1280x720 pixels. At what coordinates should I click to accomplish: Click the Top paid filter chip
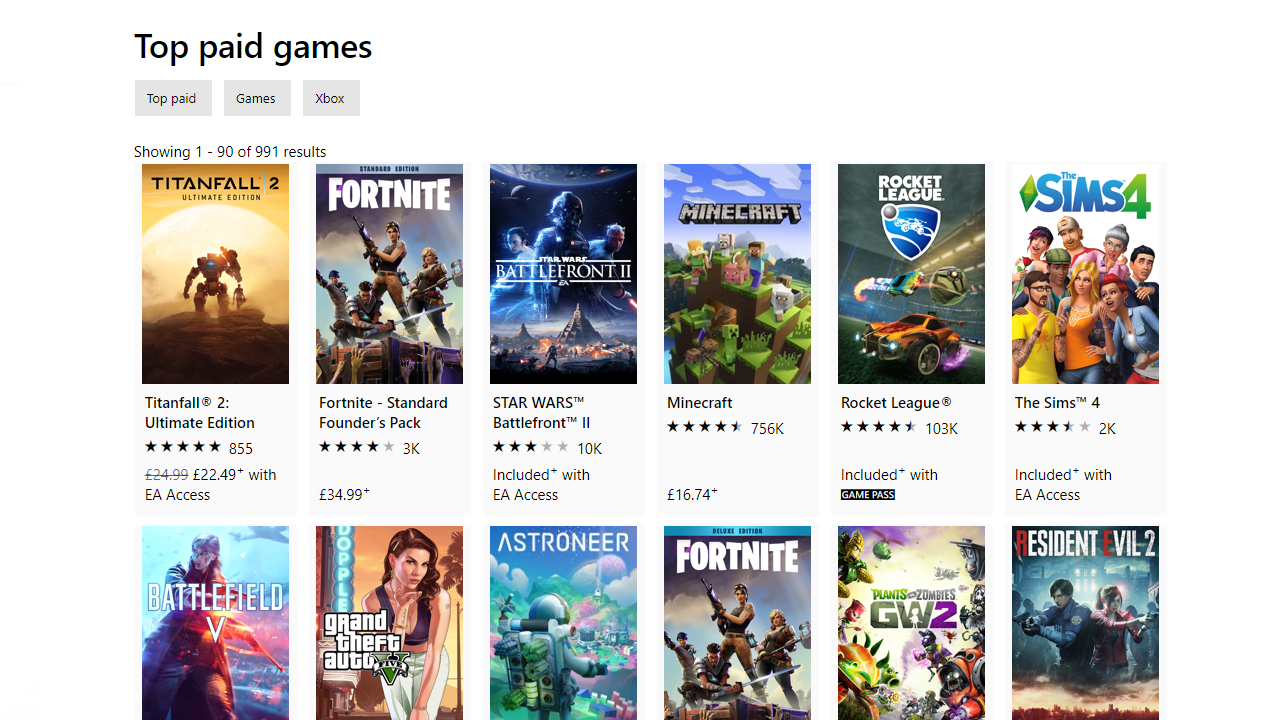(x=172, y=98)
